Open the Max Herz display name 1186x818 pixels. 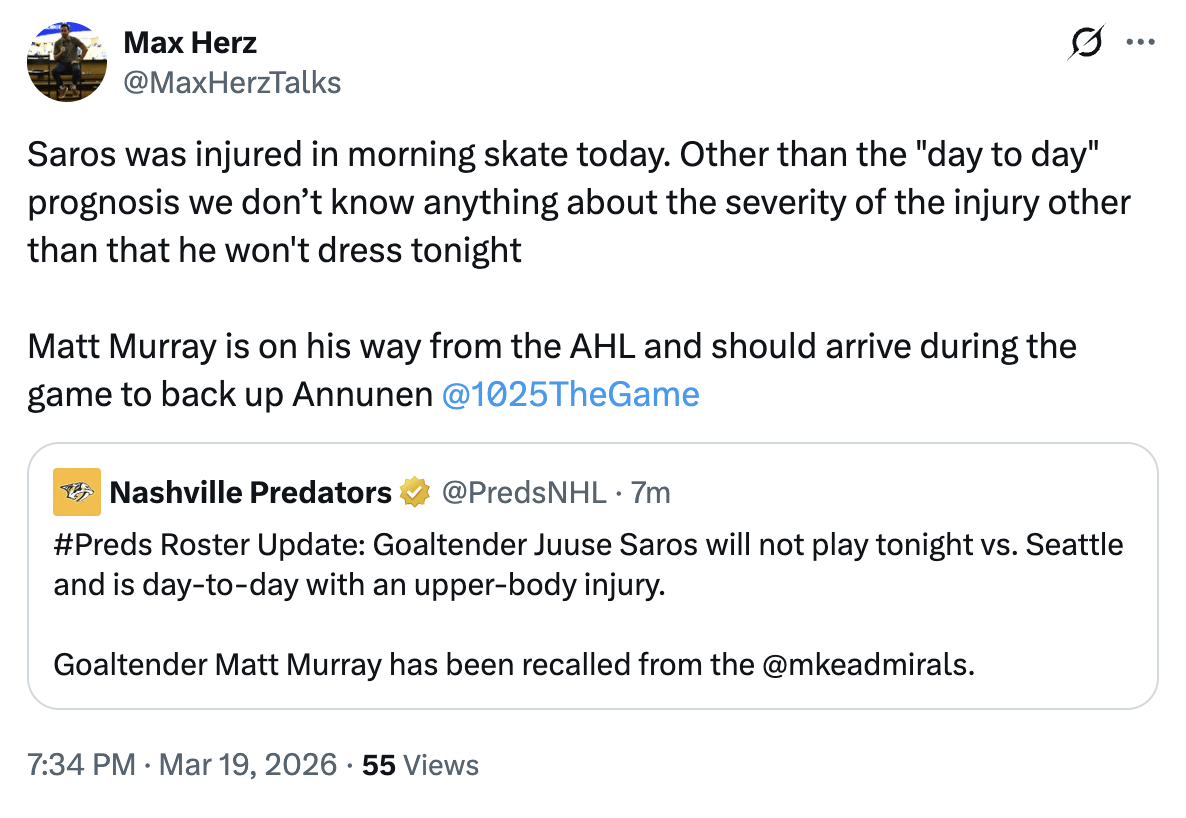click(189, 43)
